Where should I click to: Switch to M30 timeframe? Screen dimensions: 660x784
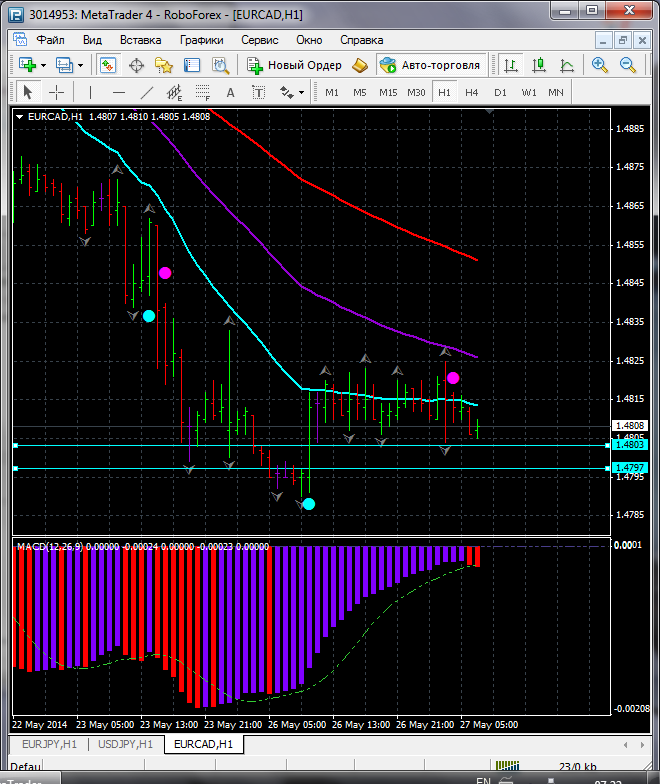[x=416, y=92]
